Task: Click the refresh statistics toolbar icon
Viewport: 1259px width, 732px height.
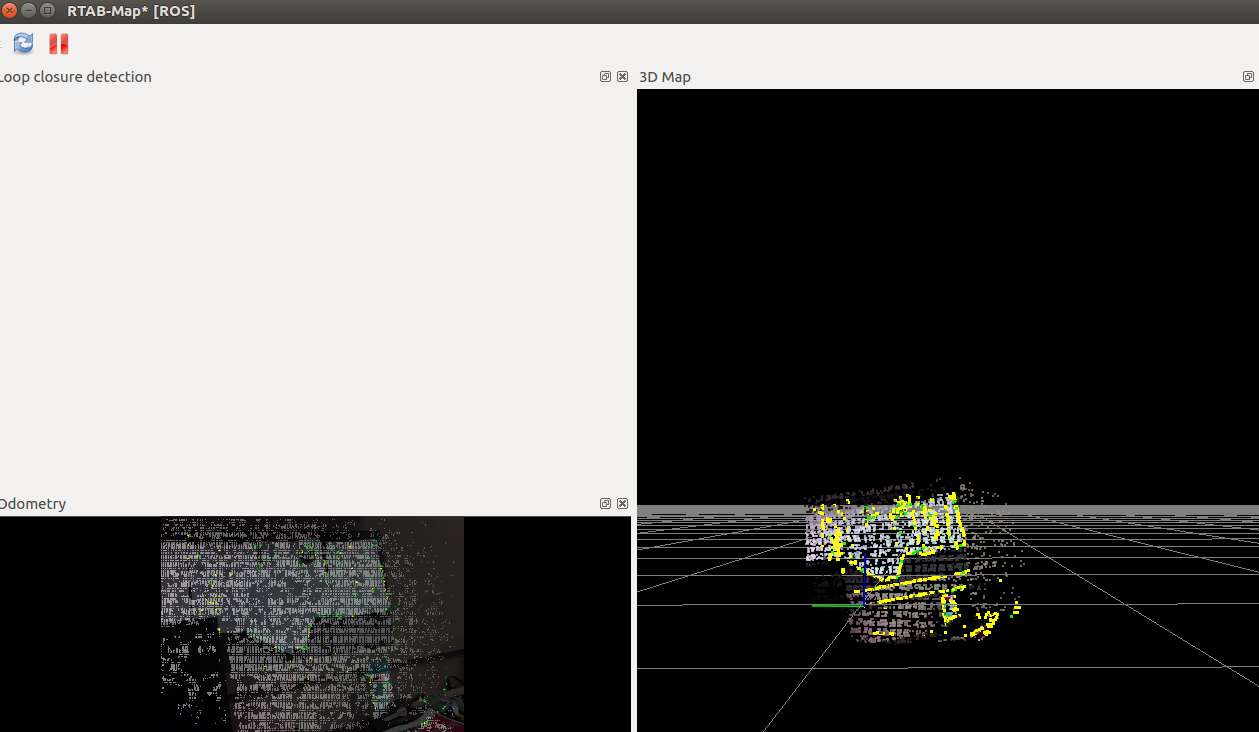Action: (x=21, y=43)
